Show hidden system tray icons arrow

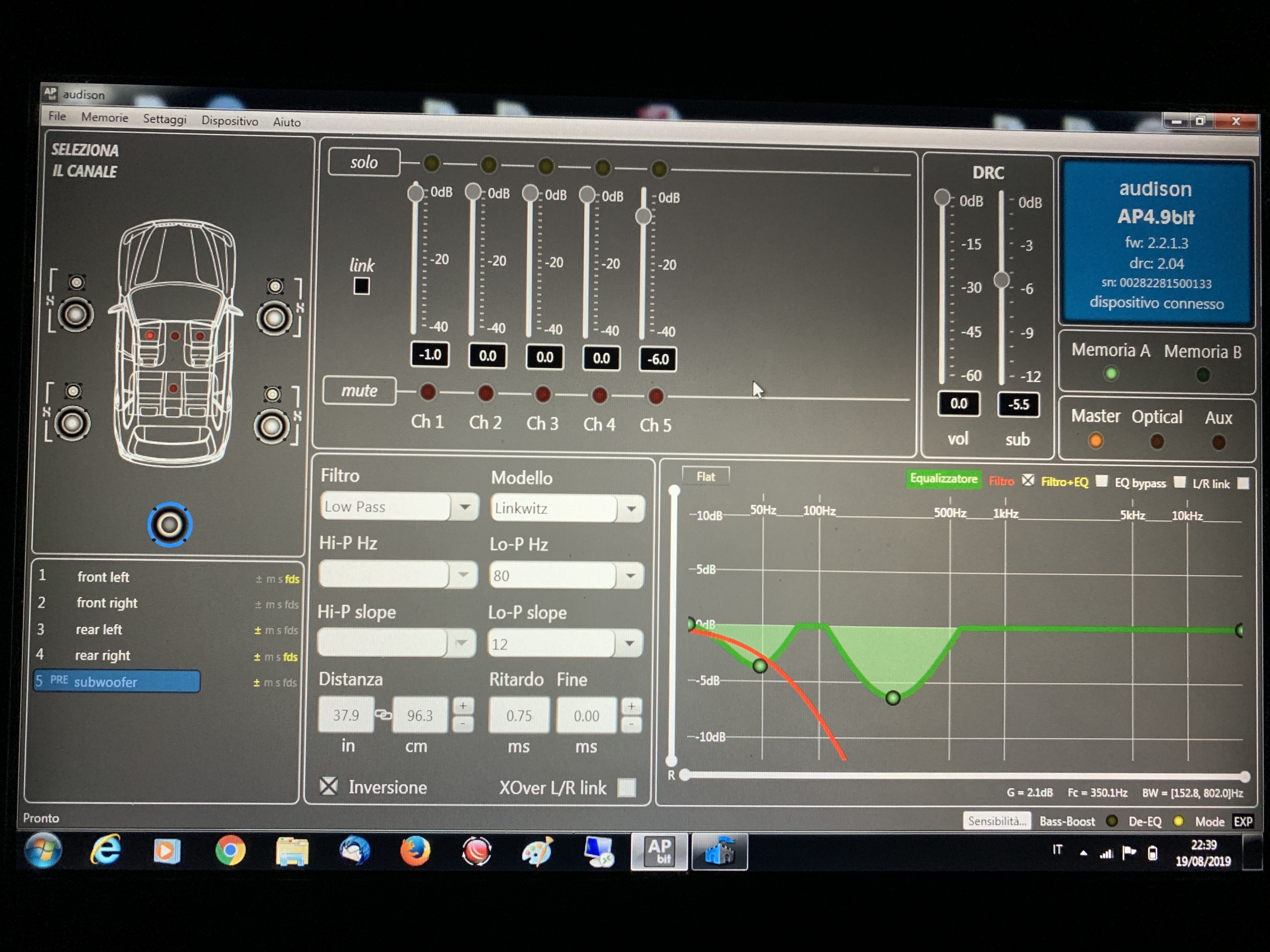click(x=1084, y=853)
